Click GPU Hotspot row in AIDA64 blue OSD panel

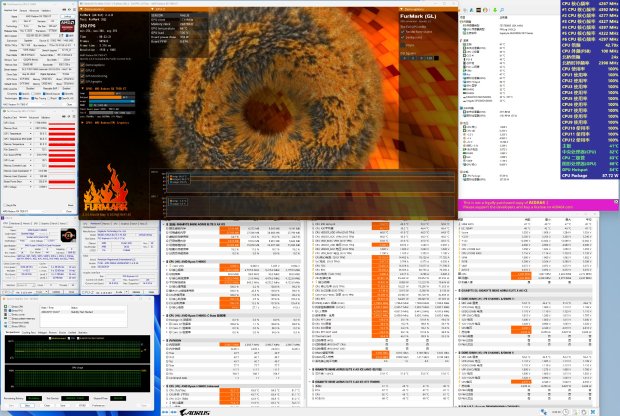(590, 169)
